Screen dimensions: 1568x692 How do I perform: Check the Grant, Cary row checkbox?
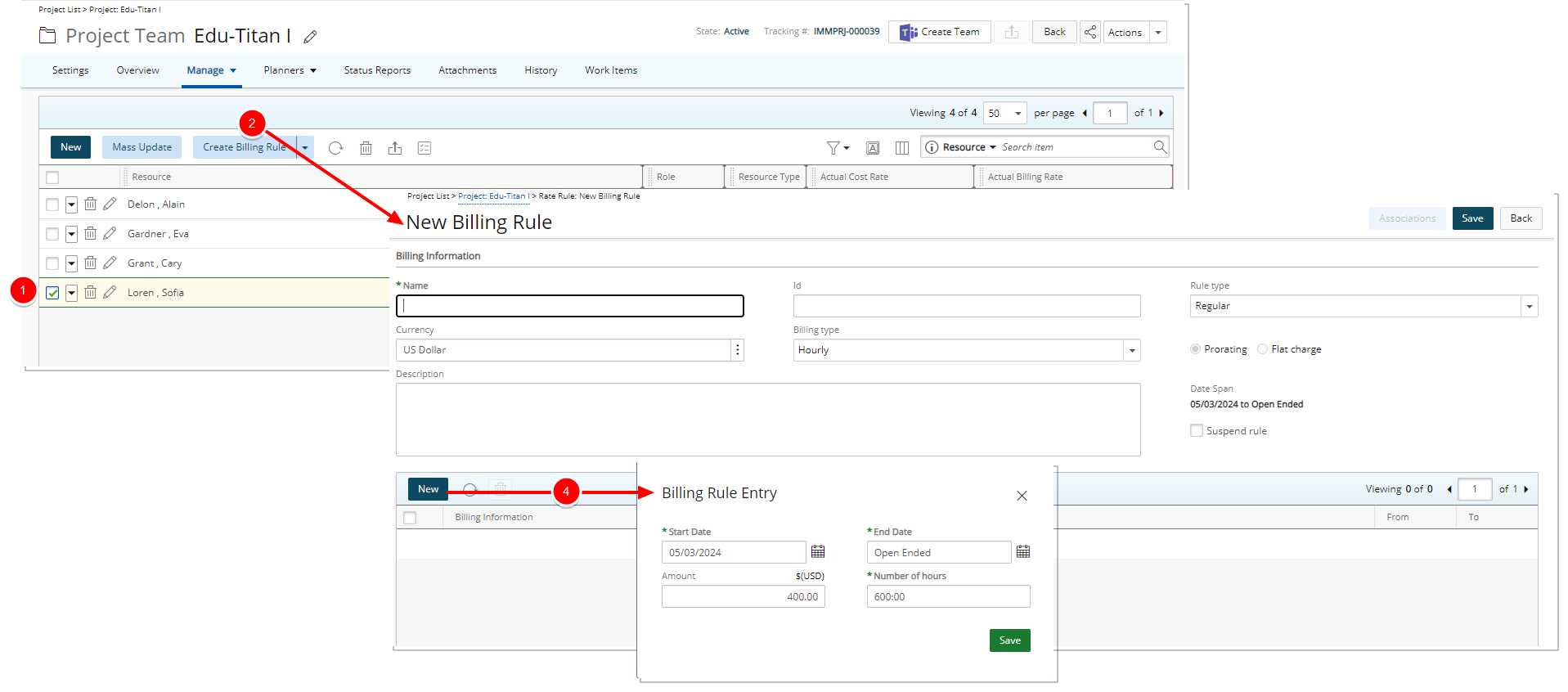(x=52, y=263)
